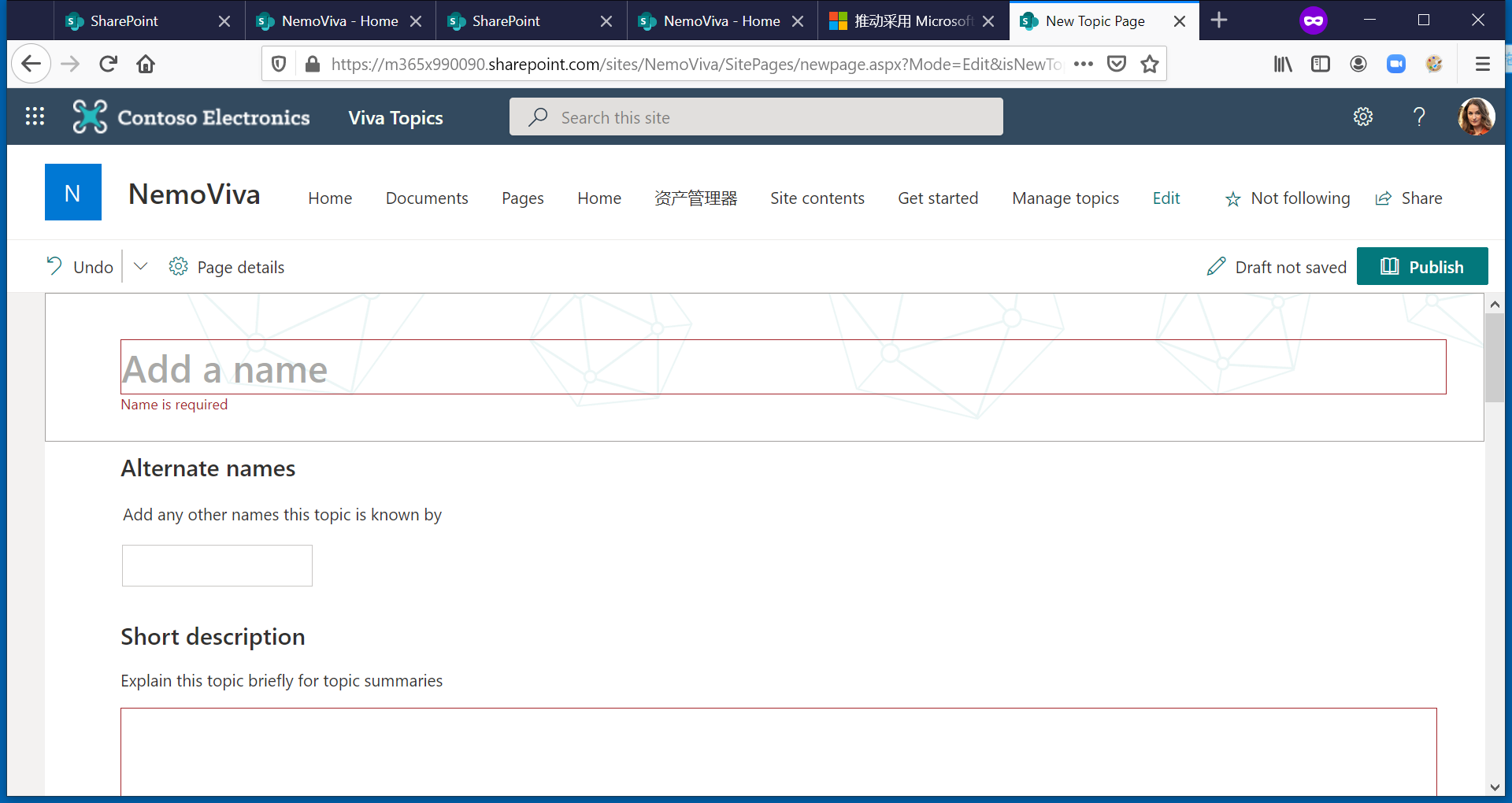1512x803 pixels.
Task: Open page actions three-dot menu in address bar
Action: [x=1084, y=64]
